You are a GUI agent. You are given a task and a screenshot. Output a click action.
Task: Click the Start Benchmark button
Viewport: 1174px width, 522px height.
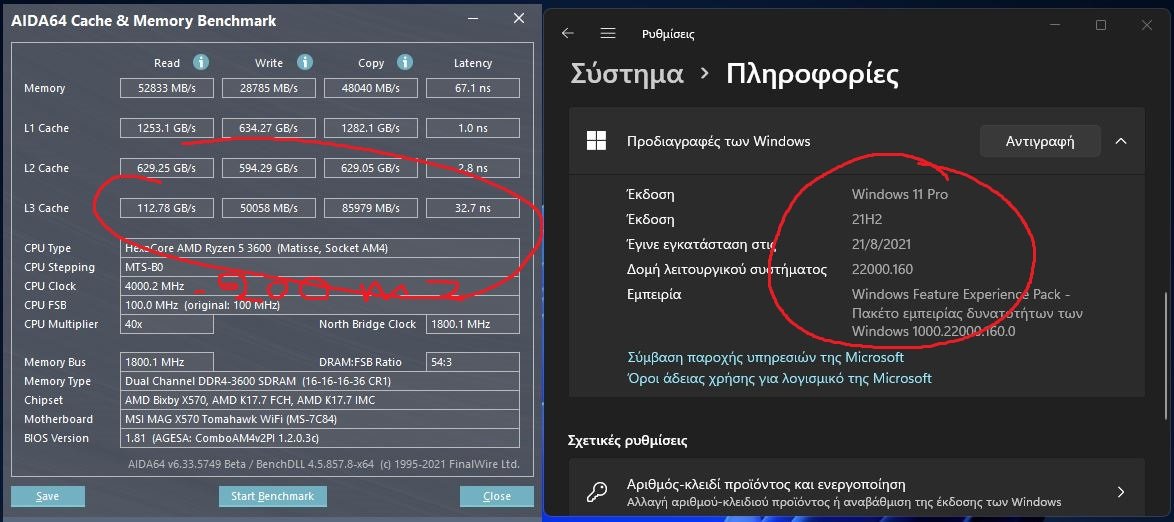273,496
